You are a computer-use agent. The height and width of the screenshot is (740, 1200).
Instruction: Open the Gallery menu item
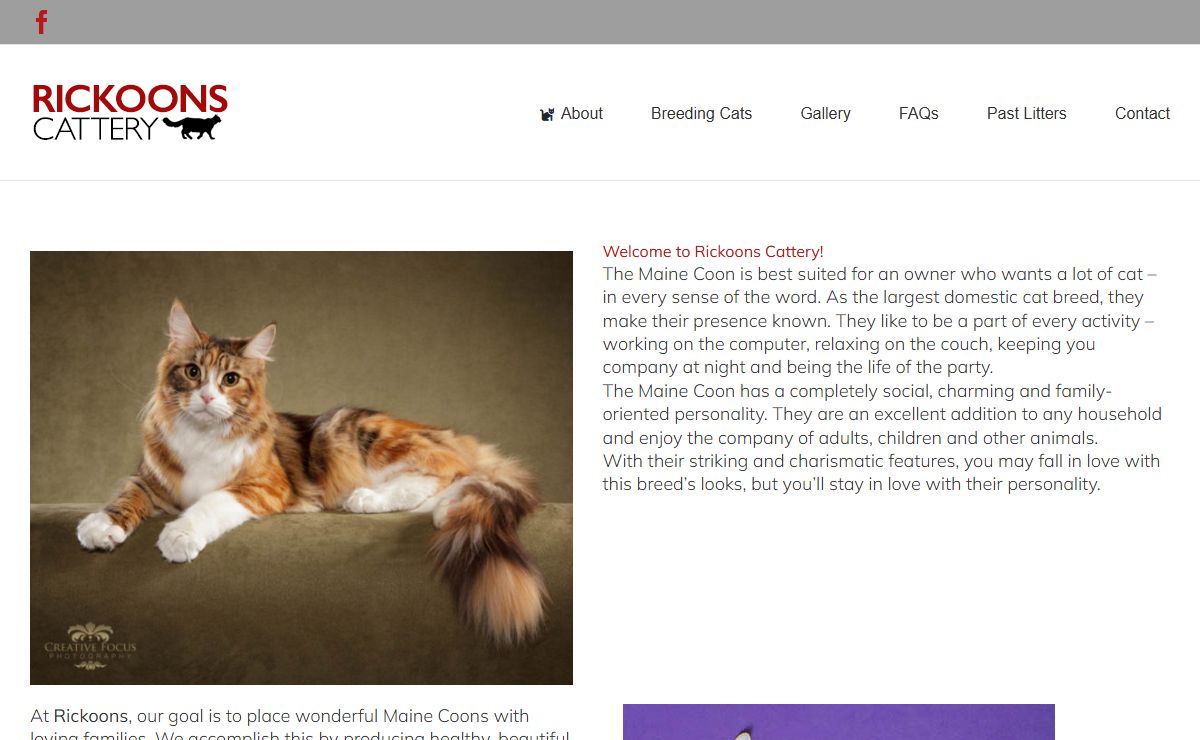pyautogui.click(x=825, y=114)
